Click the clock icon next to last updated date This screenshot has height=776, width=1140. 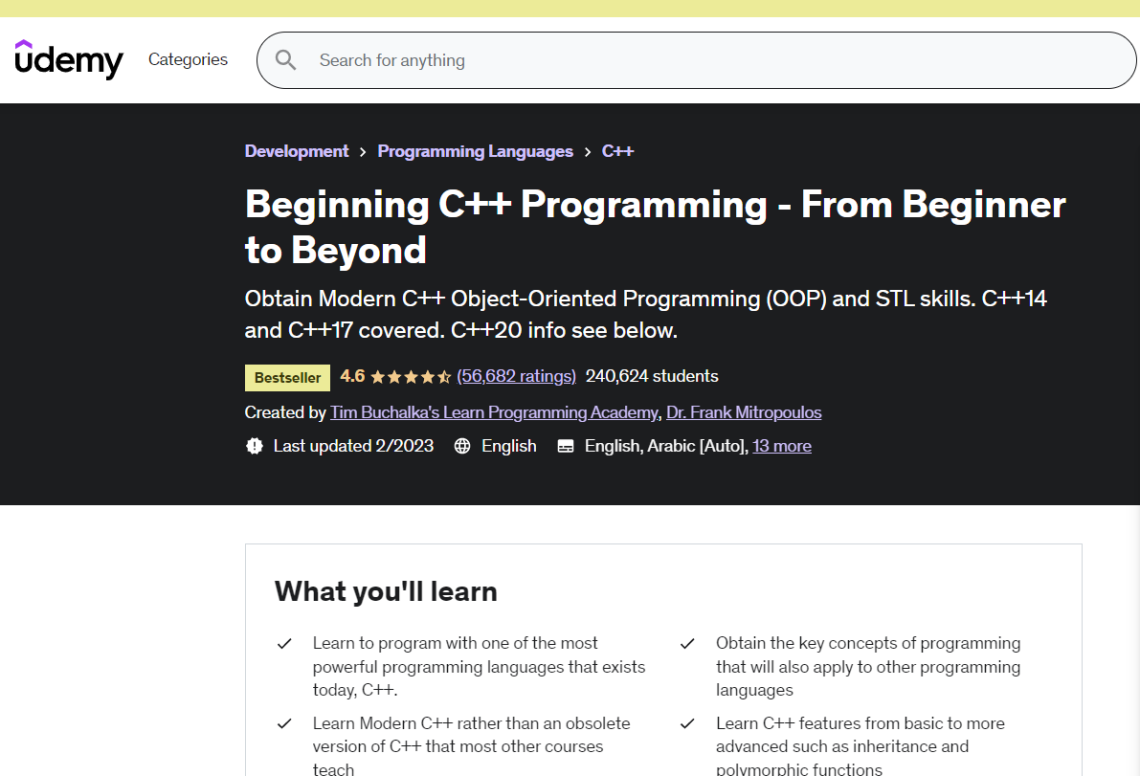[254, 446]
